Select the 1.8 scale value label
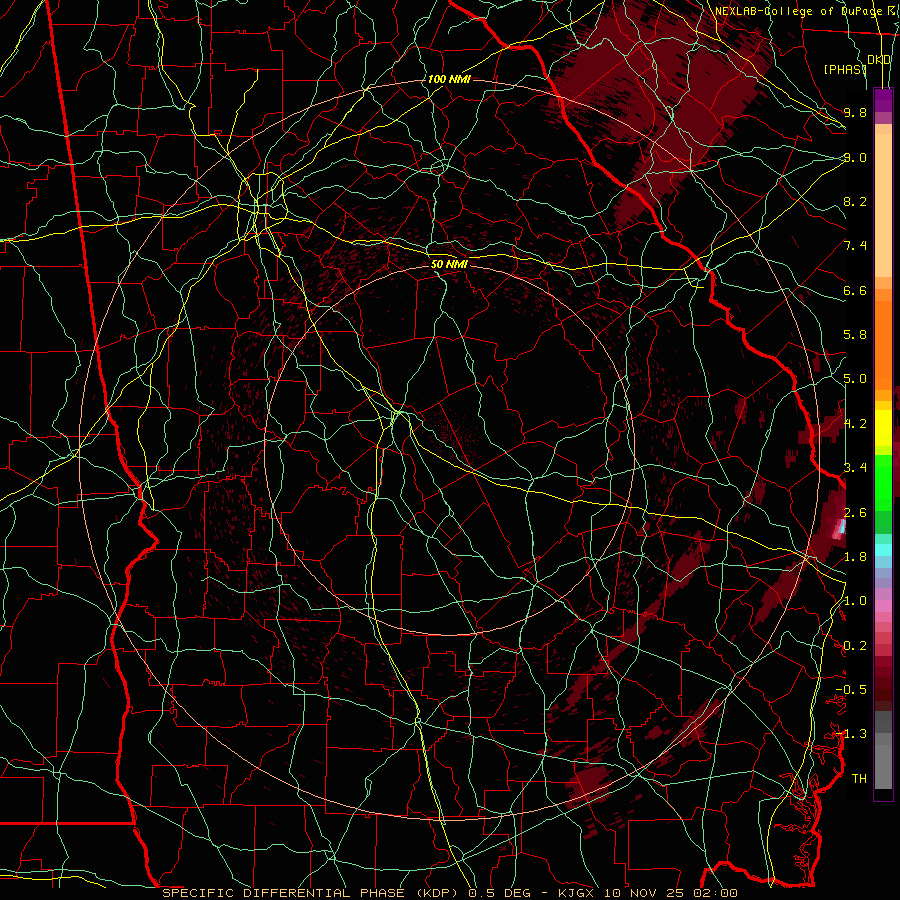Screen dimensions: 900x900 855,556
